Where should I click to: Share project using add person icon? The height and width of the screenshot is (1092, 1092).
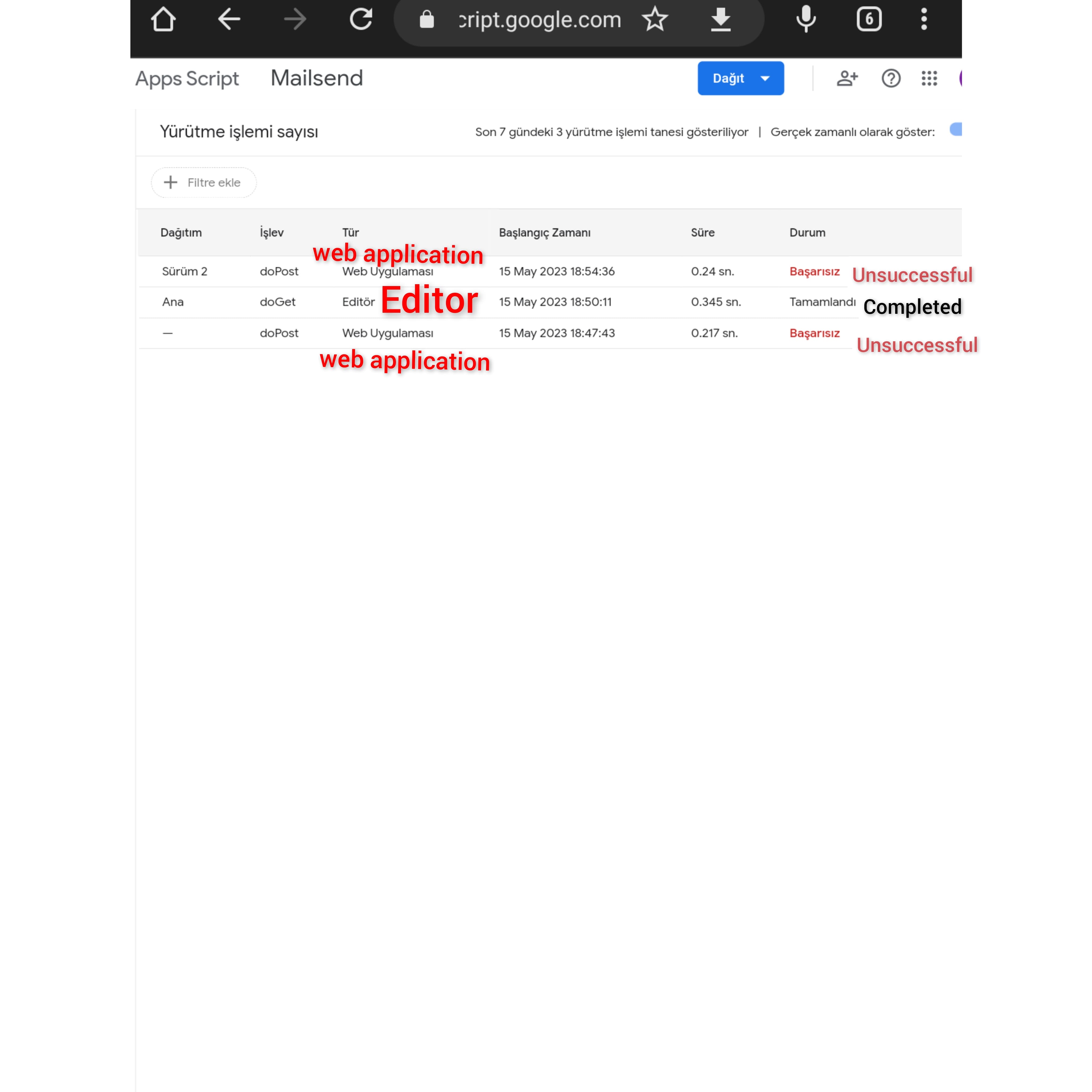point(847,78)
